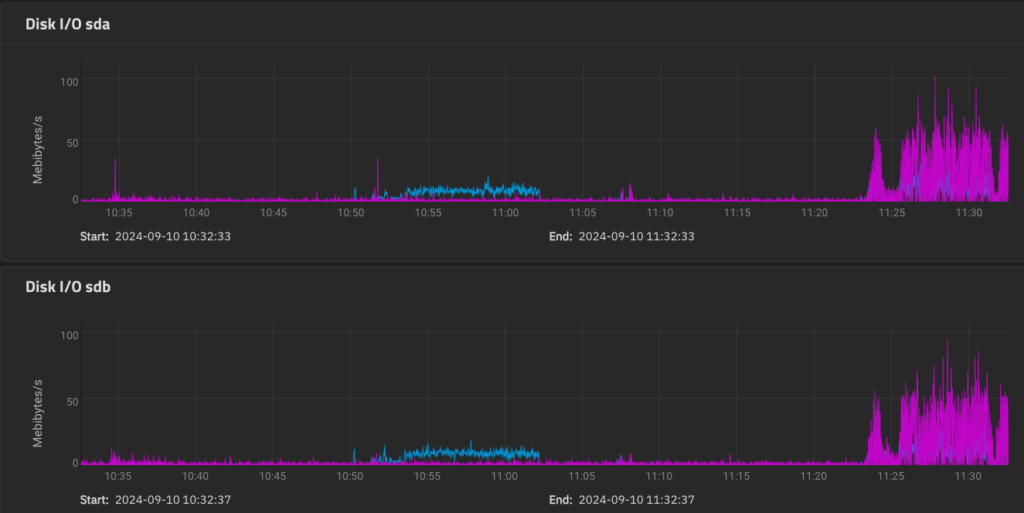This screenshot has width=1024, height=513.
Task: Click the Mebibytes/s axis title on sda chart
Action: click(x=38, y=150)
